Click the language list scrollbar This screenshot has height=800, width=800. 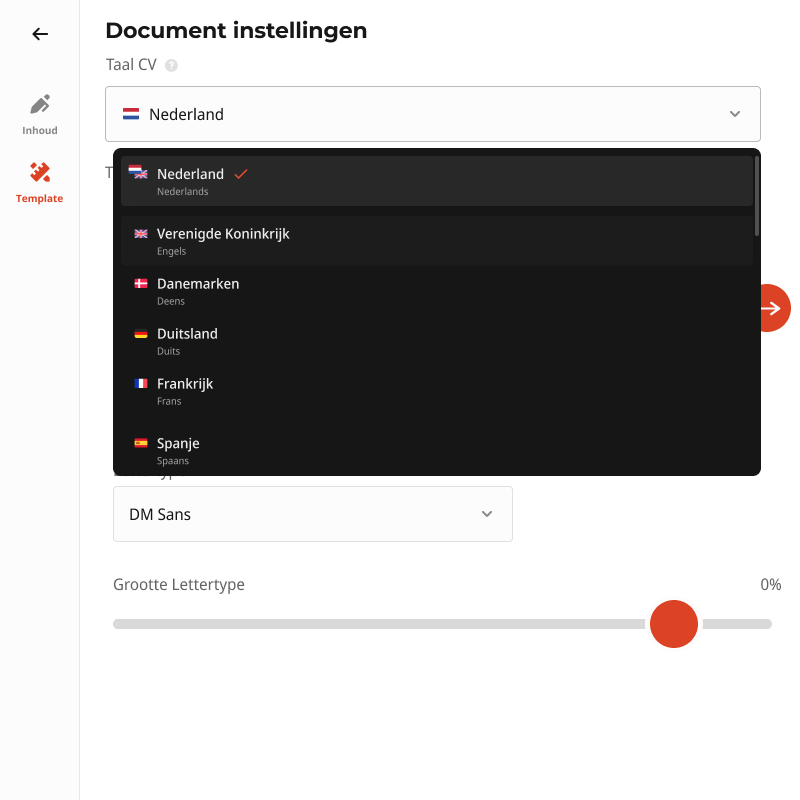tap(757, 196)
